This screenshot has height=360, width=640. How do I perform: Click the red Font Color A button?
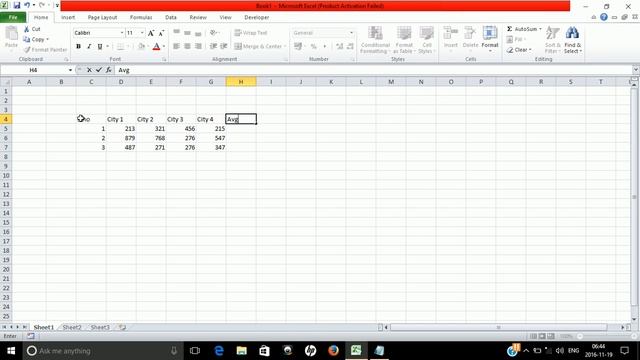156,47
